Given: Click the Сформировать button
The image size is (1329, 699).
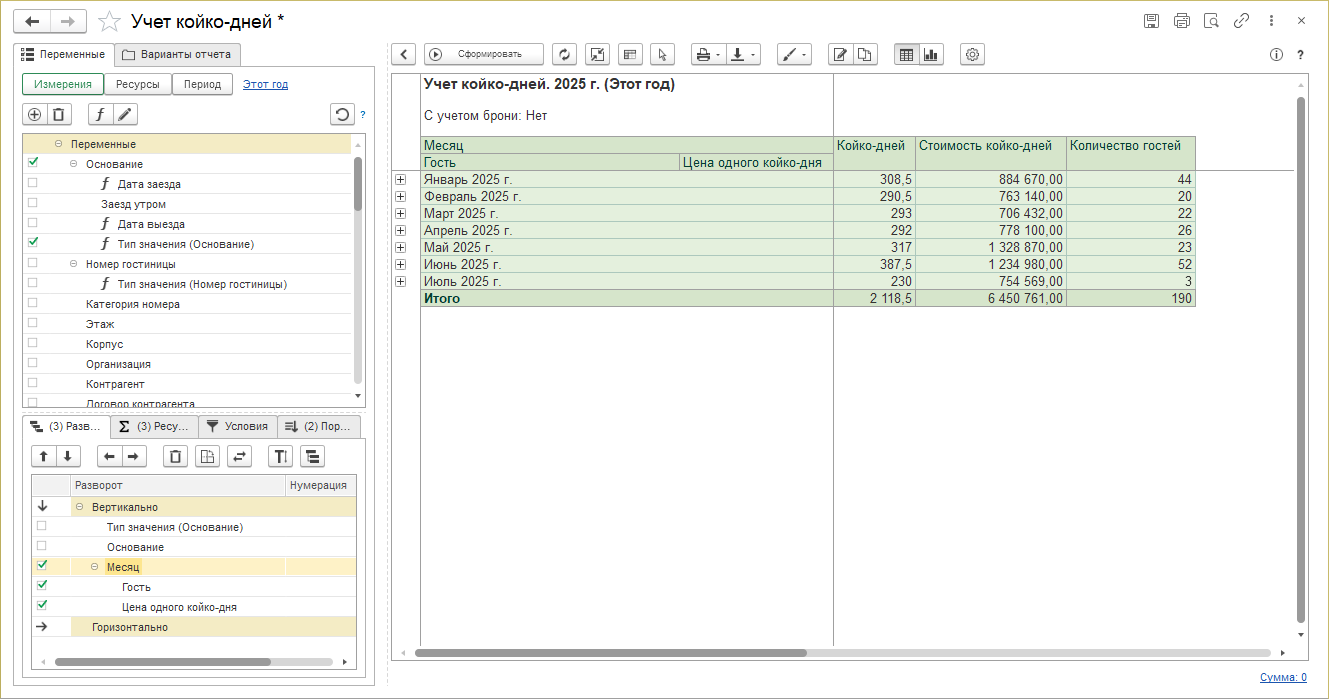Looking at the screenshot, I should click(484, 55).
